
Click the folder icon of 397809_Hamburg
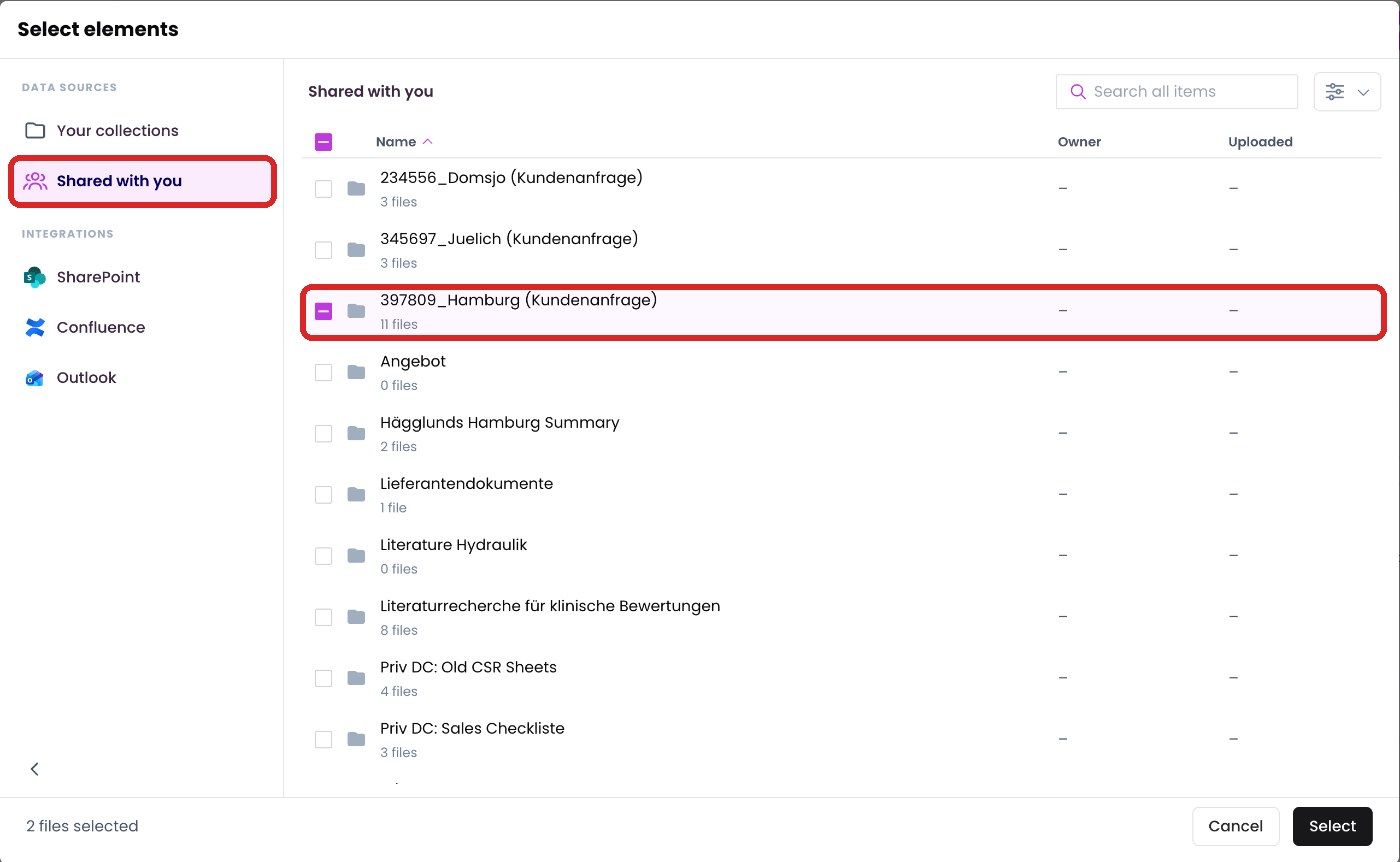click(x=356, y=311)
